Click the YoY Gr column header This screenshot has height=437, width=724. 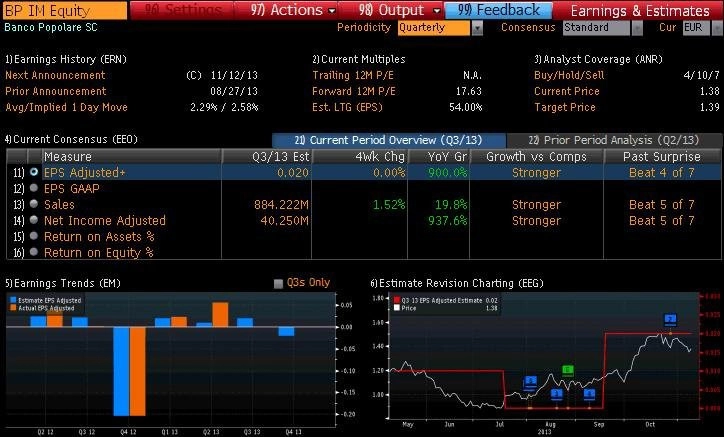tap(439, 157)
